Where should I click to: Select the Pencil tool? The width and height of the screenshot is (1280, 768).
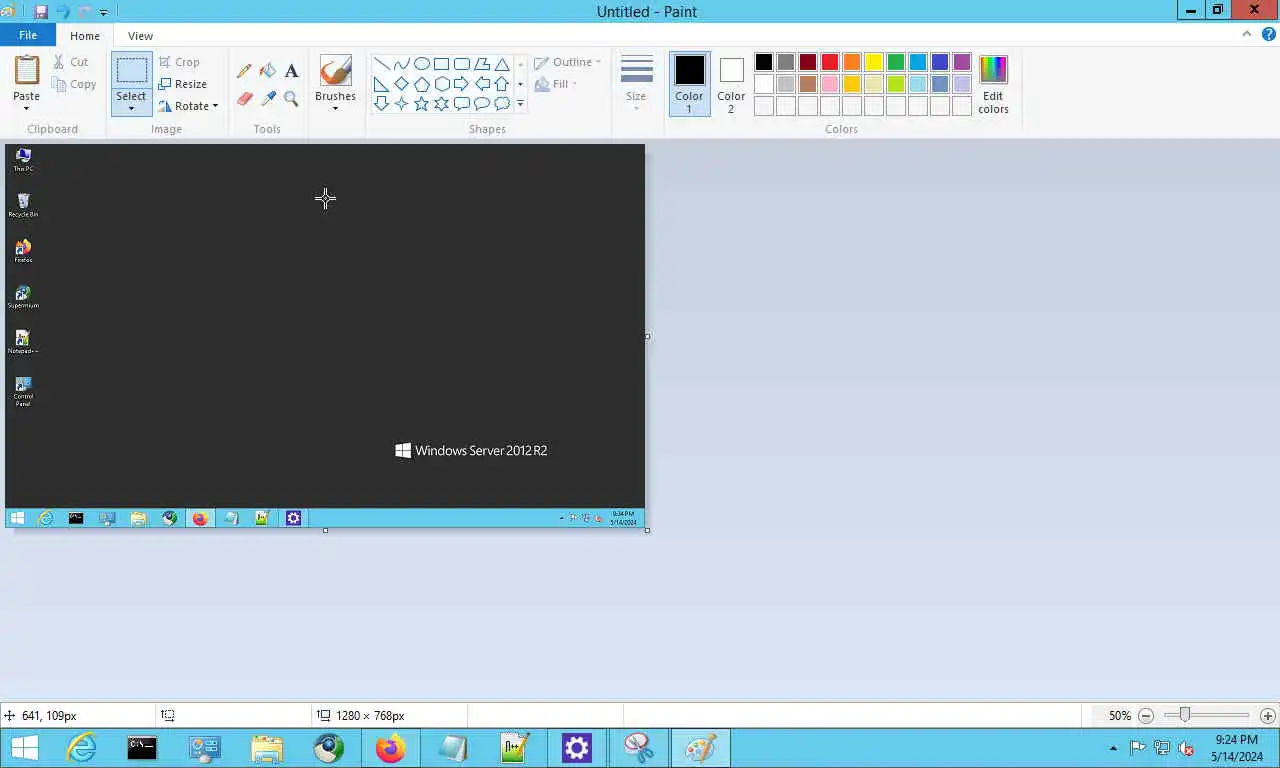click(x=244, y=71)
